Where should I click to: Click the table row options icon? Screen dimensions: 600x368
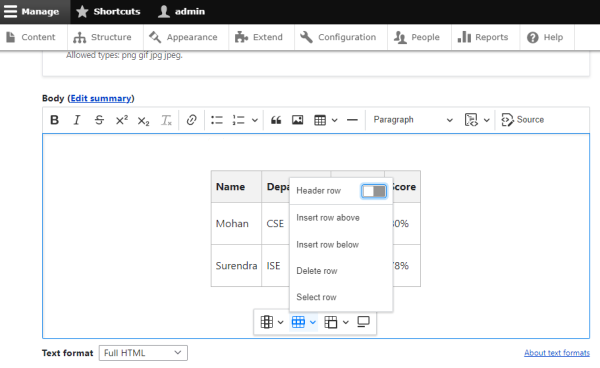coord(298,322)
